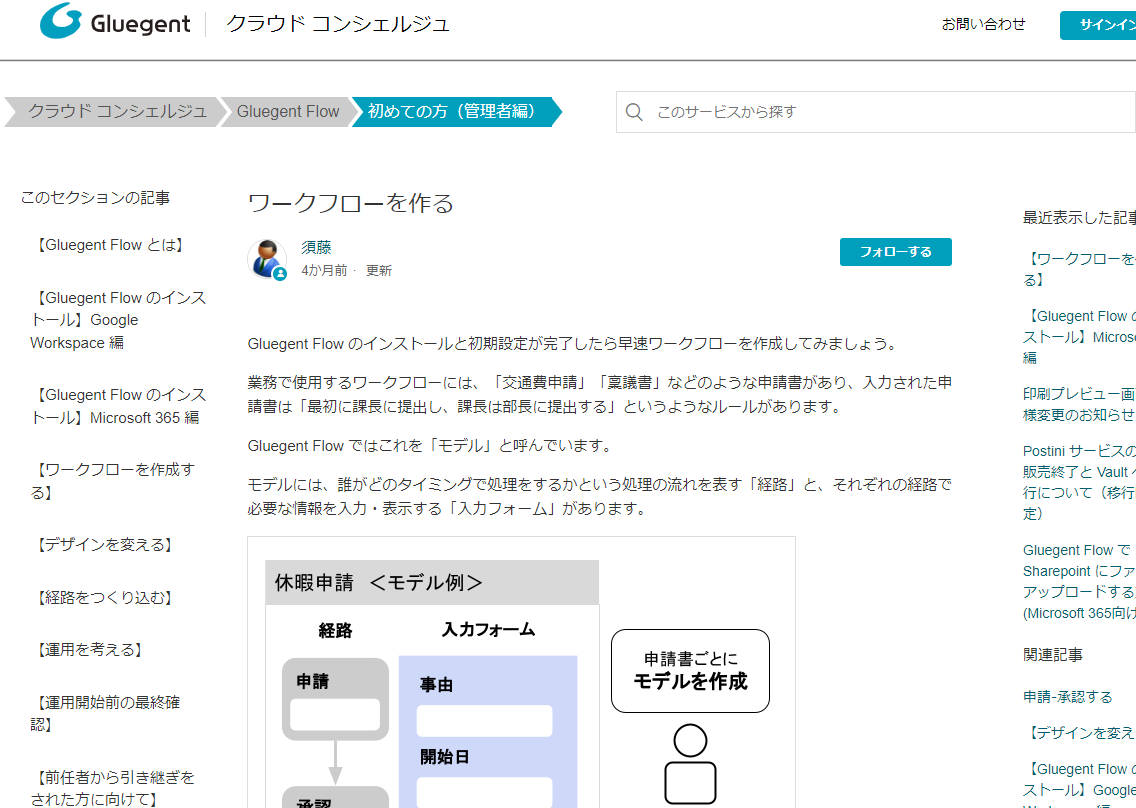Click breadcrumb Gluegent Flow
1136x808 pixels.
click(287, 112)
